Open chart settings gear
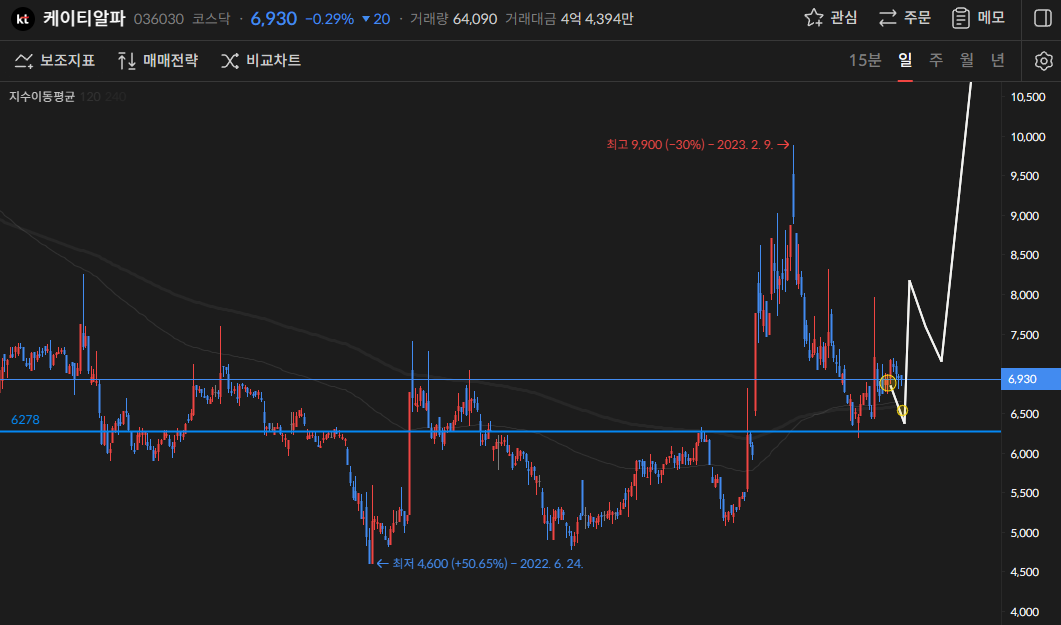Image resolution: width=1061 pixels, height=625 pixels. [x=1043, y=61]
